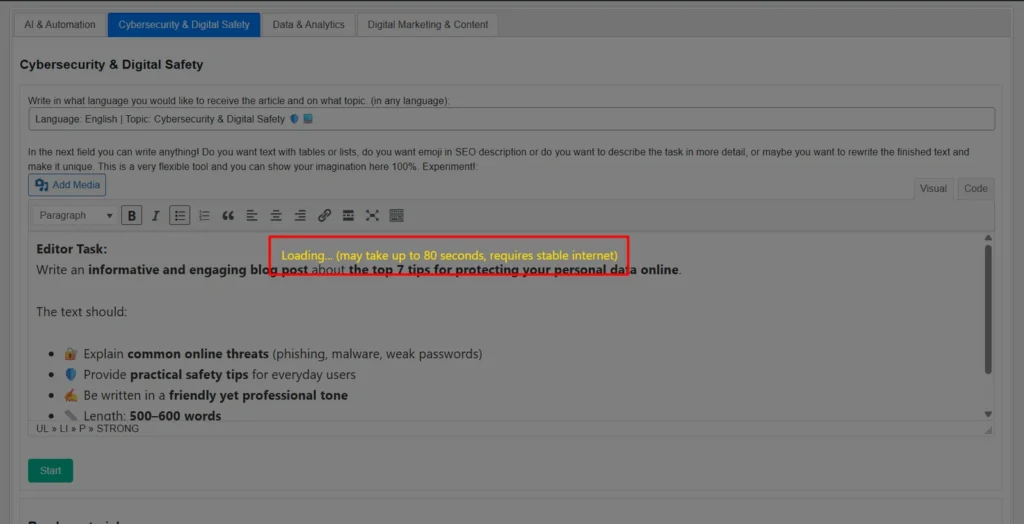Click the '500–600 words' length bullet
Viewport: 1024px width, 524px height.
[175, 416]
